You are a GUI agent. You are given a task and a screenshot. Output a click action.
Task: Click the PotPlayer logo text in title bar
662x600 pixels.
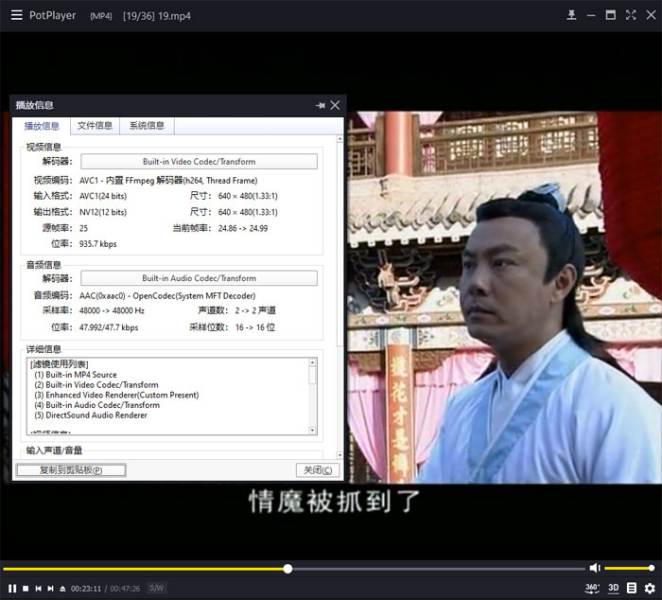(52, 16)
